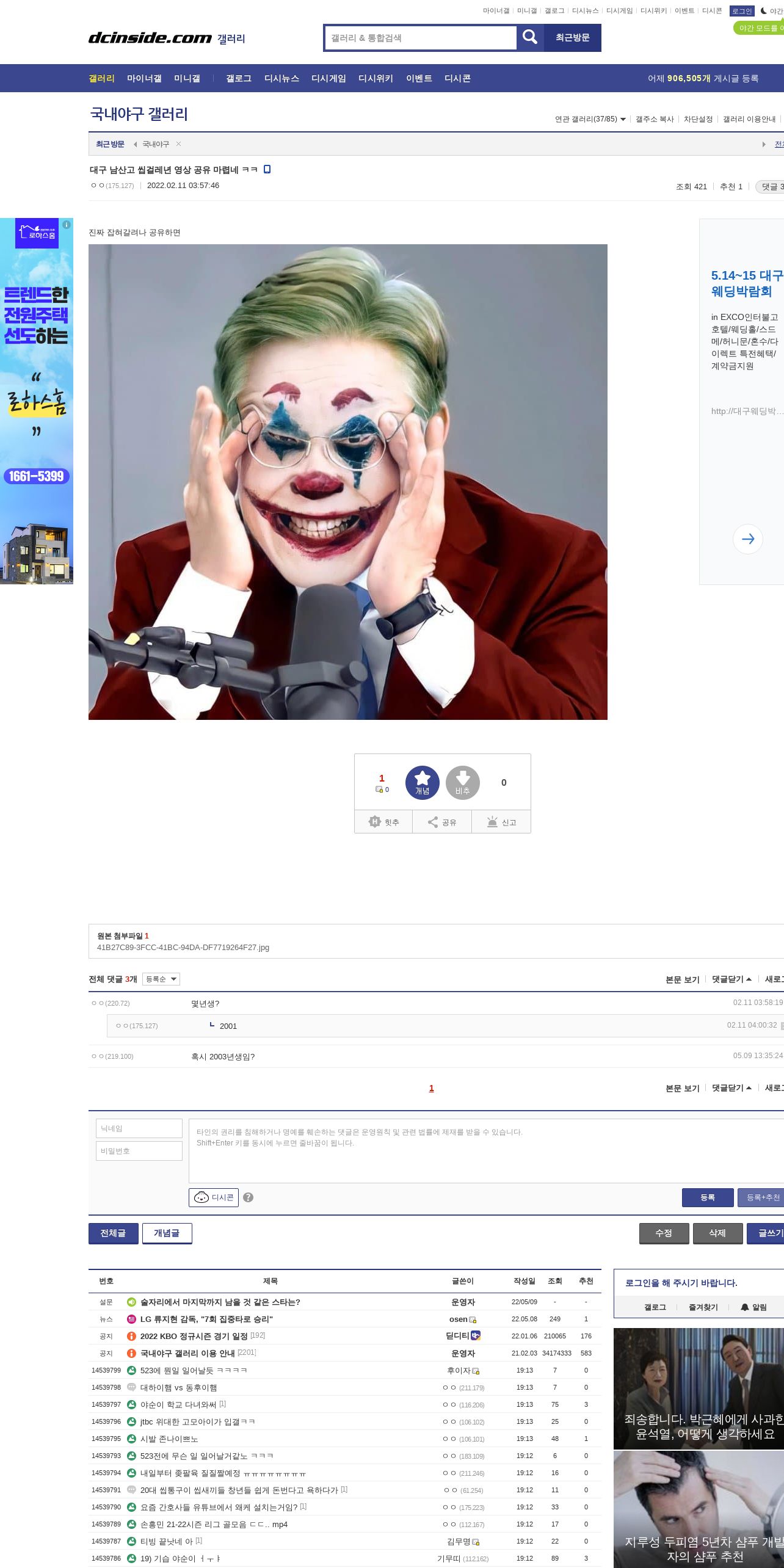Click text-post icon of 대하이햄 vs 동후이햄

pyautogui.click(x=131, y=1387)
